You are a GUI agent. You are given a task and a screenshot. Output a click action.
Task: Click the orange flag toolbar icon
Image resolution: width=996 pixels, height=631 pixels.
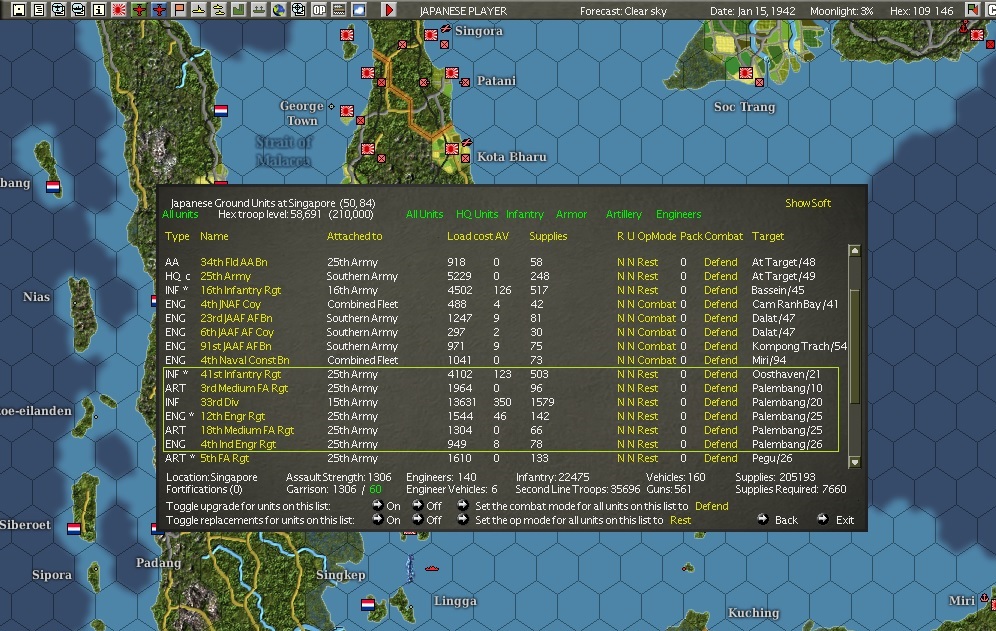coord(179,10)
